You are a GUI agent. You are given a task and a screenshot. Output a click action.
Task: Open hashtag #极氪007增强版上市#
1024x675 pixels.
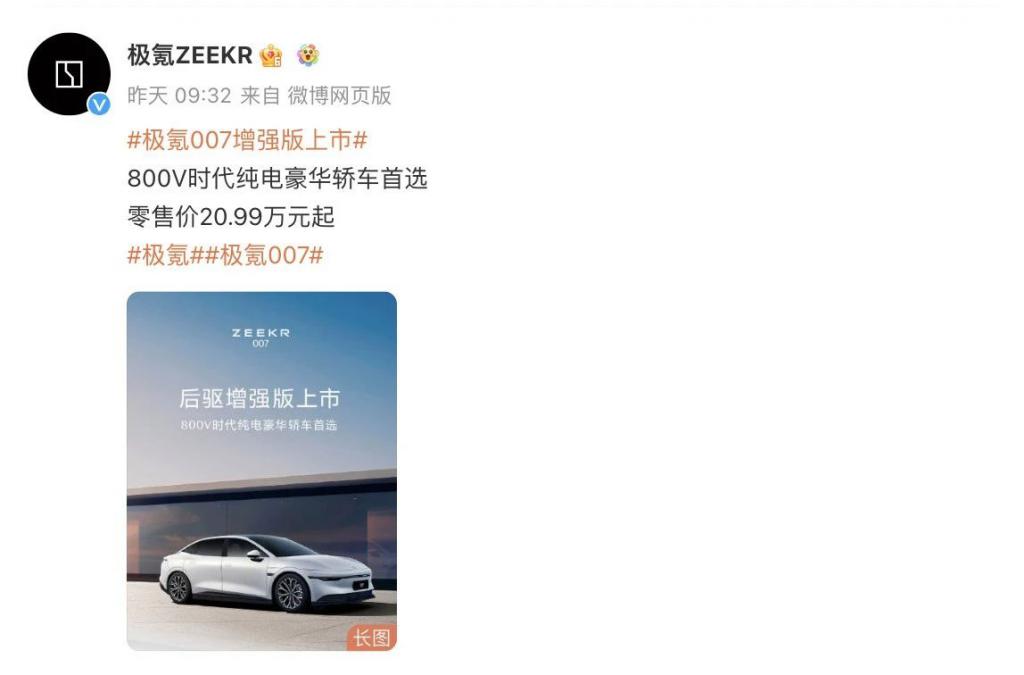tap(248, 140)
